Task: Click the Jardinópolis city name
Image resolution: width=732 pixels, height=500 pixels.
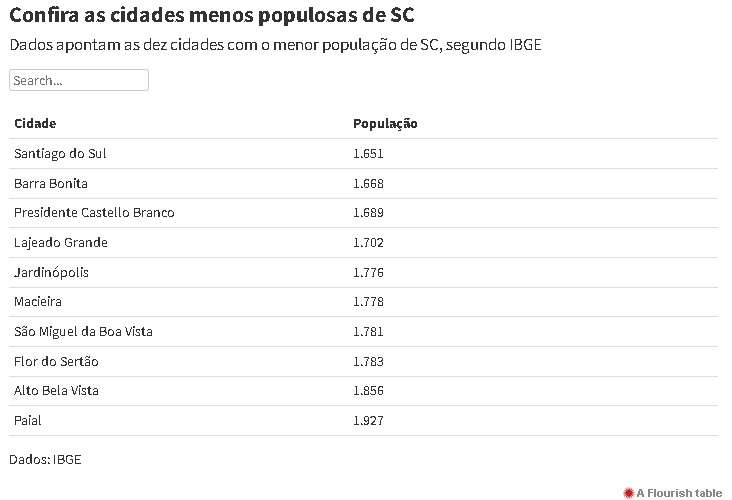Action: 52,272
